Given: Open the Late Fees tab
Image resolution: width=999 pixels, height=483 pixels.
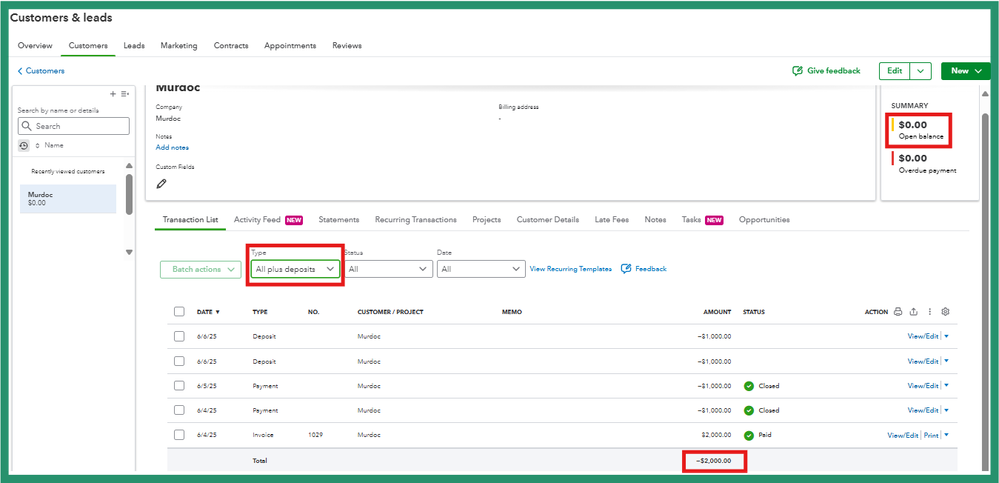Looking at the screenshot, I should pos(612,220).
